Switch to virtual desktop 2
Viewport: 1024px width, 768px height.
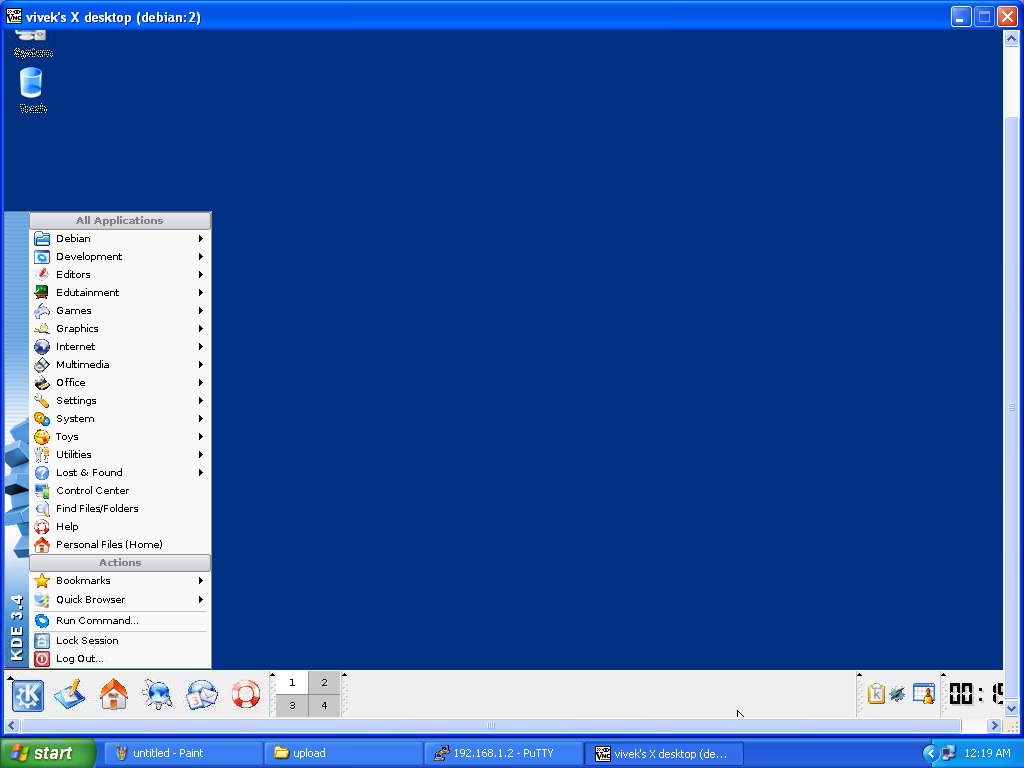324,682
